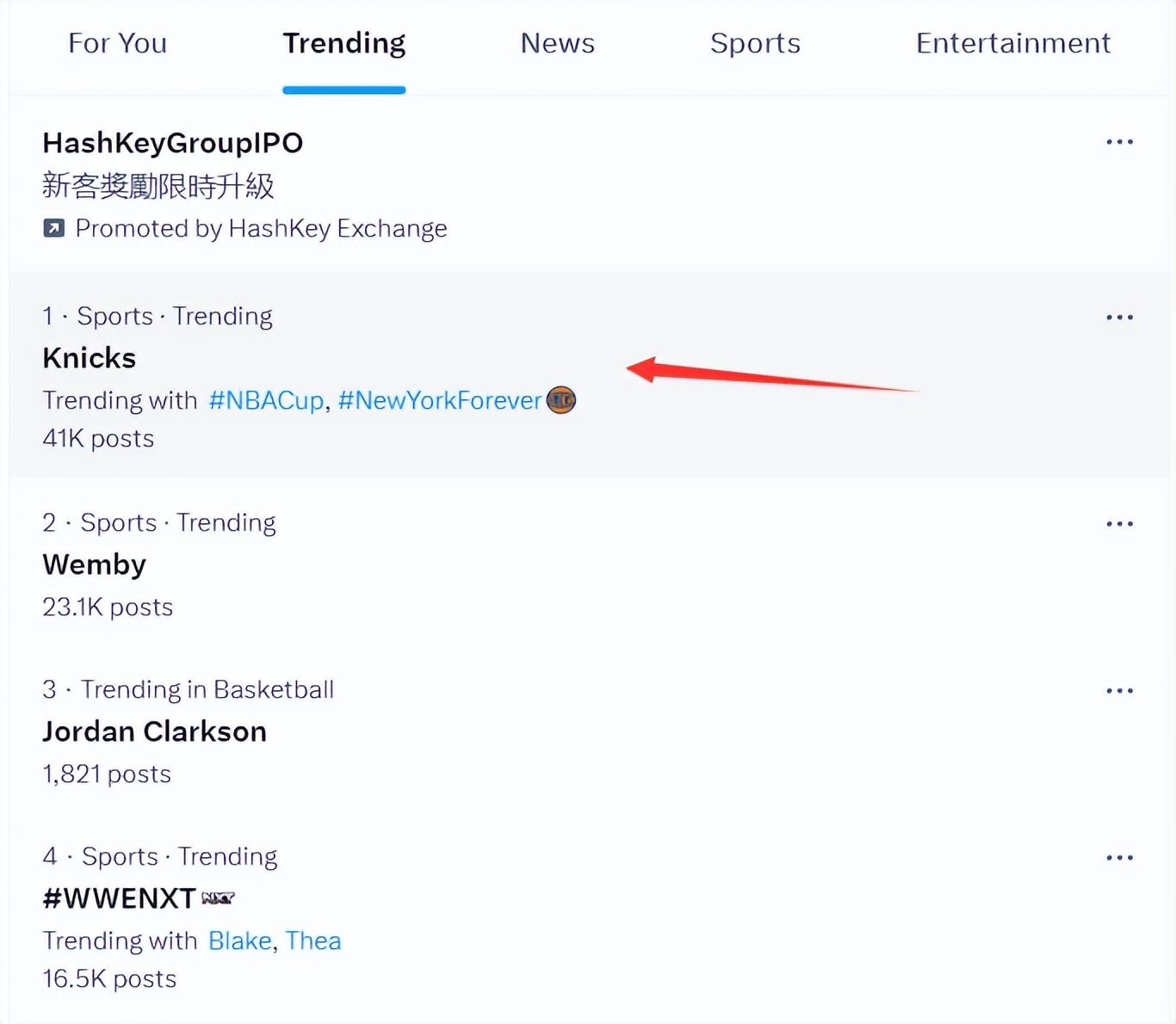Viewport: 1176px width, 1024px height.
Task: Open the #NBACup hashtag link
Action: [x=266, y=400]
